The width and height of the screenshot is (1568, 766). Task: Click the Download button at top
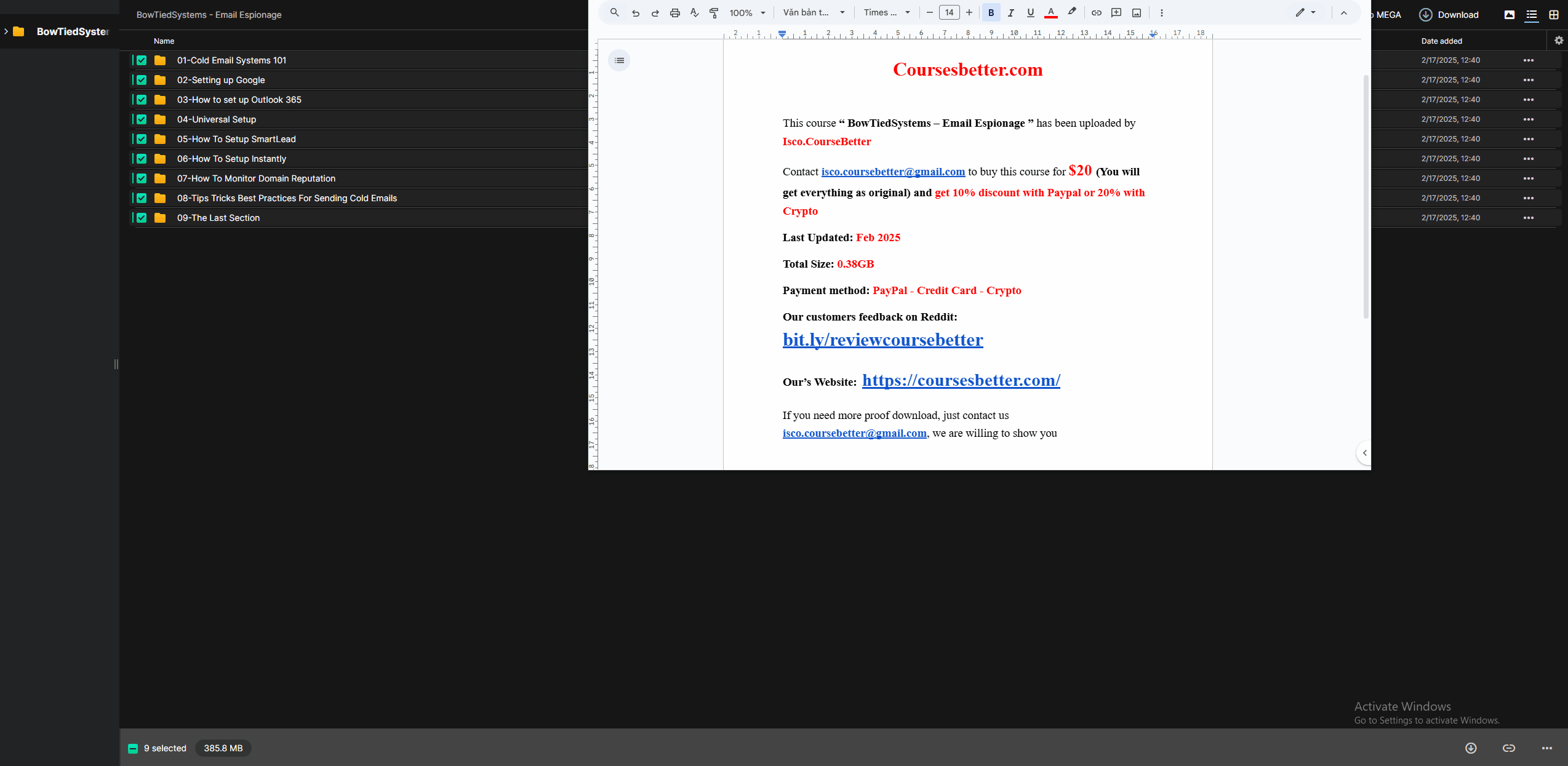(1449, 15)
